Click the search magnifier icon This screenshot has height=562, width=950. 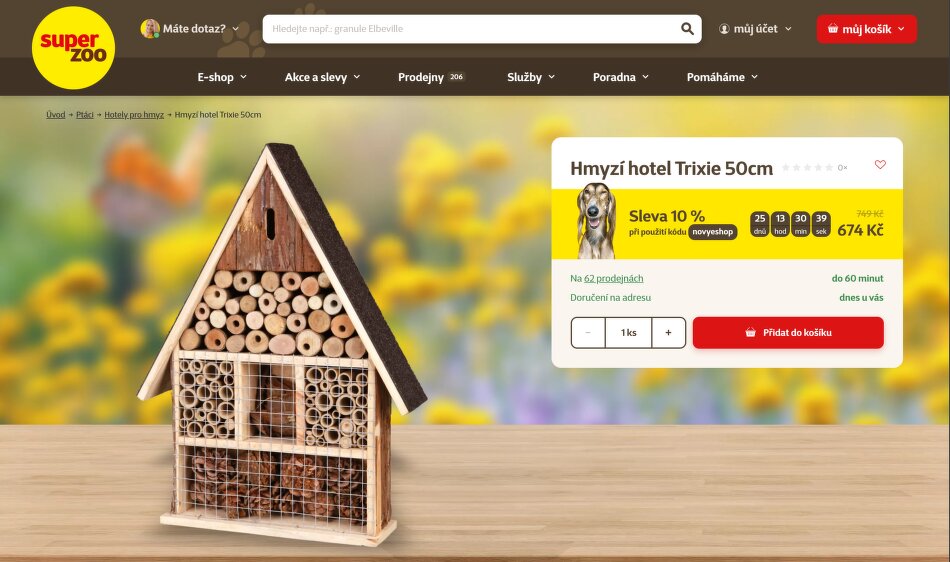pos(687,28)
